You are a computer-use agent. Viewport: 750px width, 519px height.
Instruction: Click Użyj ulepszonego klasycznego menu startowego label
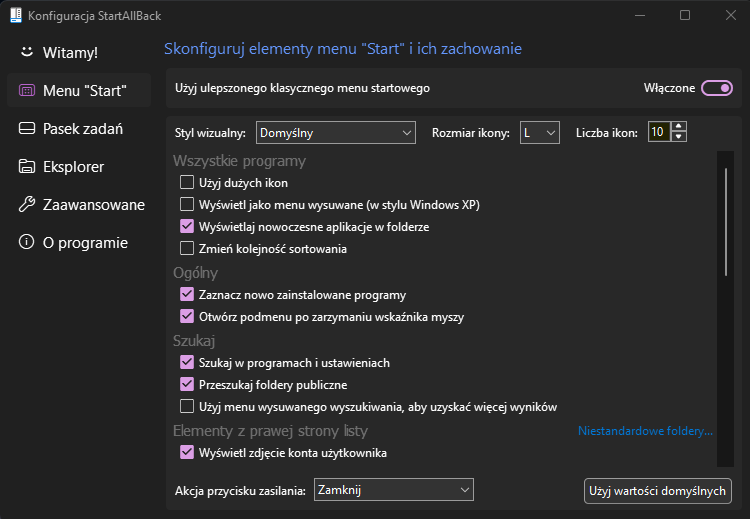pyautogui.click(x=302, y=88)
